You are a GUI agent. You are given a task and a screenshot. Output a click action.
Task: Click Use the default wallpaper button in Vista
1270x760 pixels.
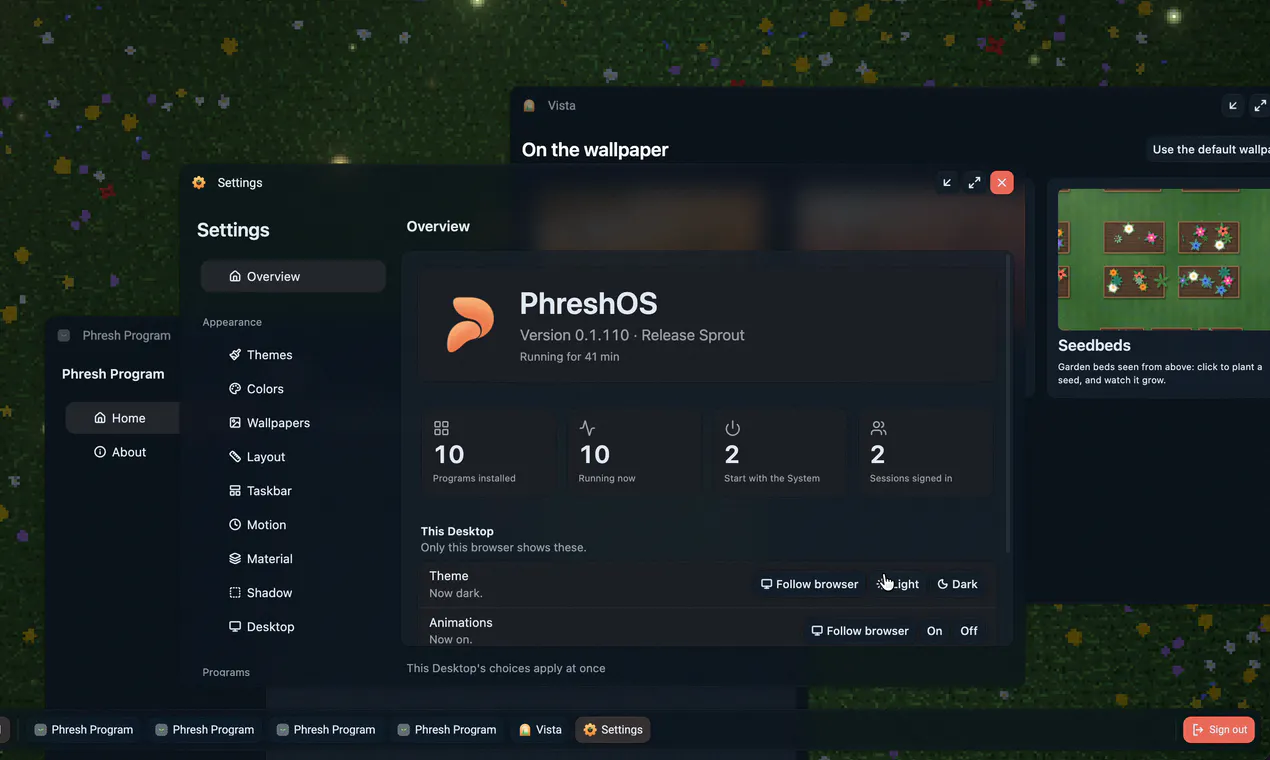[x=1208, y=149]
